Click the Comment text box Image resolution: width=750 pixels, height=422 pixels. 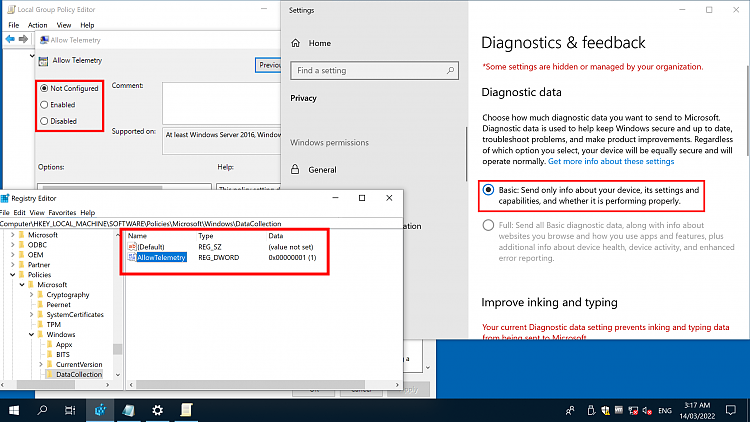pos(221,103)
